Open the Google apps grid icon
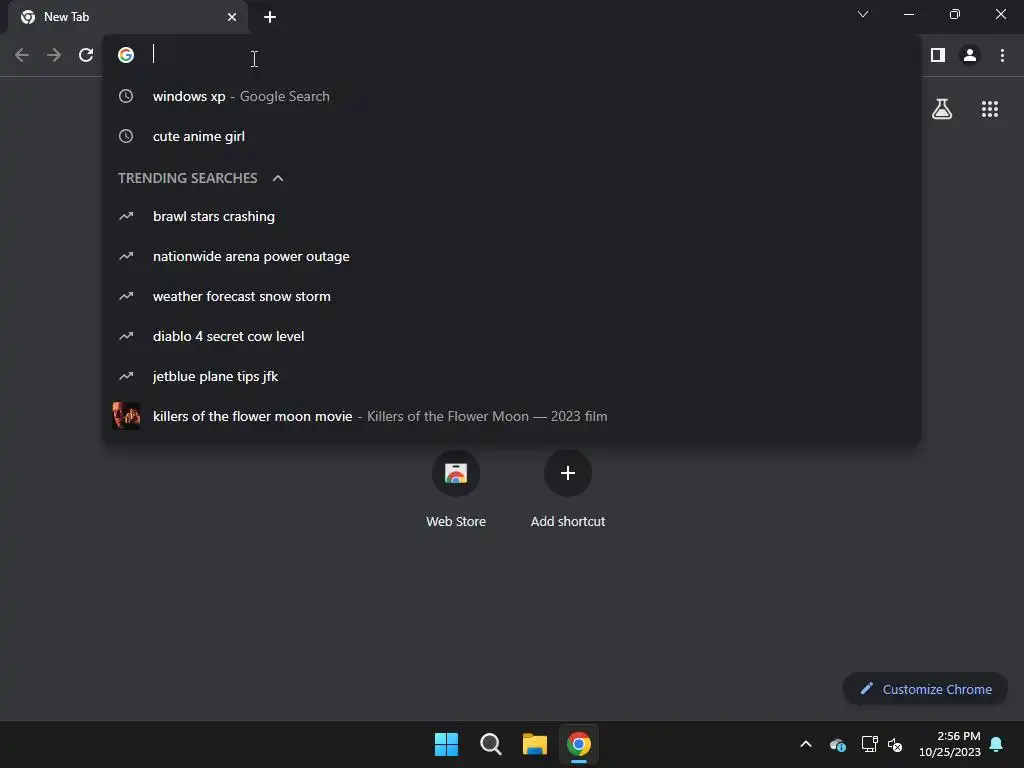Viewport: 1024px width, 768px height. point(990,109)
